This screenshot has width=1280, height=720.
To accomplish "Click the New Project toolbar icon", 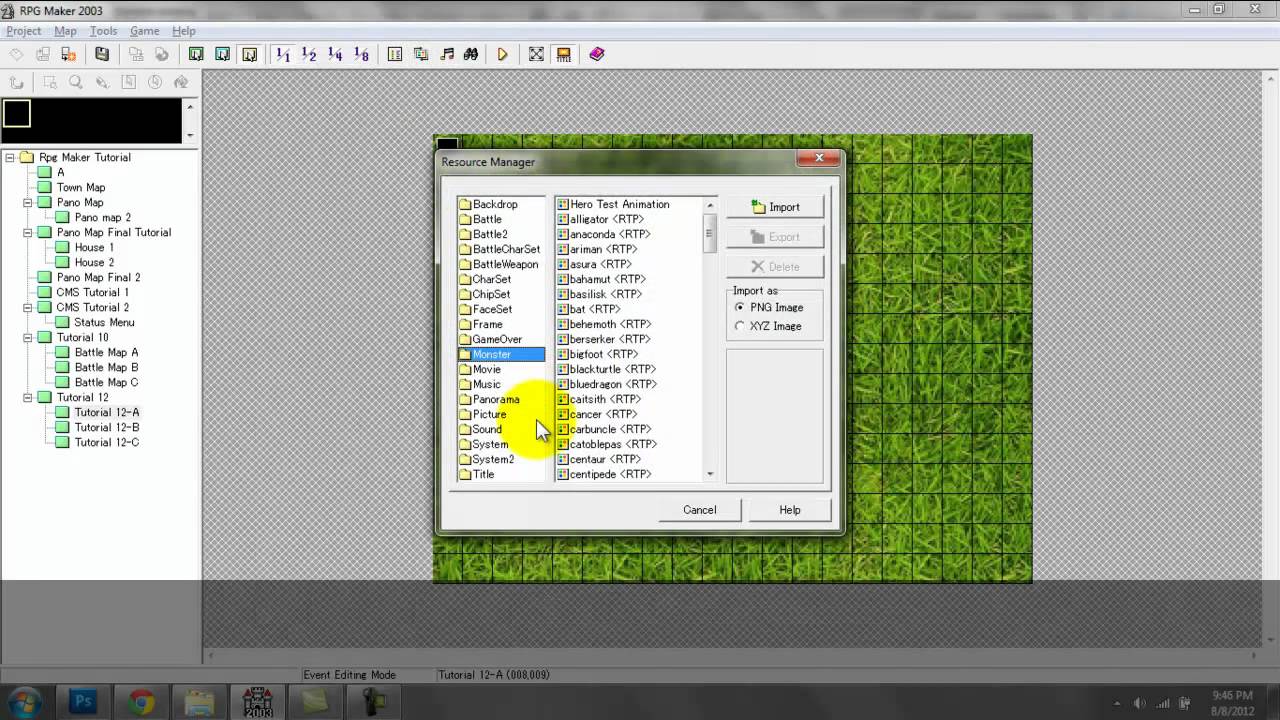I will tap(17, 54).
